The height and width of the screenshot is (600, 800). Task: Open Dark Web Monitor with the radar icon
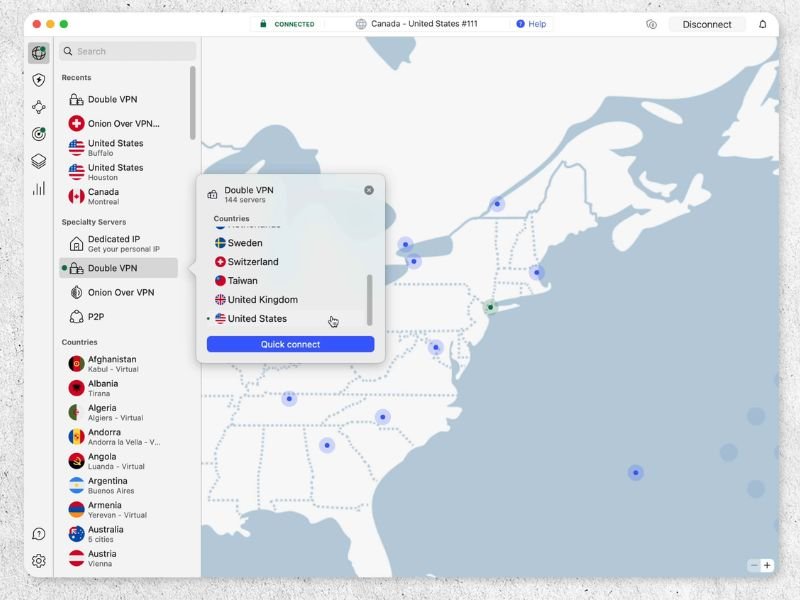(36, 131)
